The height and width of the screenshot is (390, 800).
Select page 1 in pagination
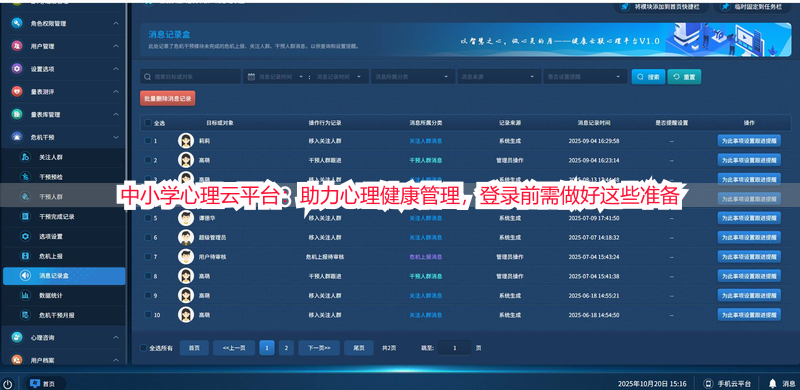(x=267, y=348)
